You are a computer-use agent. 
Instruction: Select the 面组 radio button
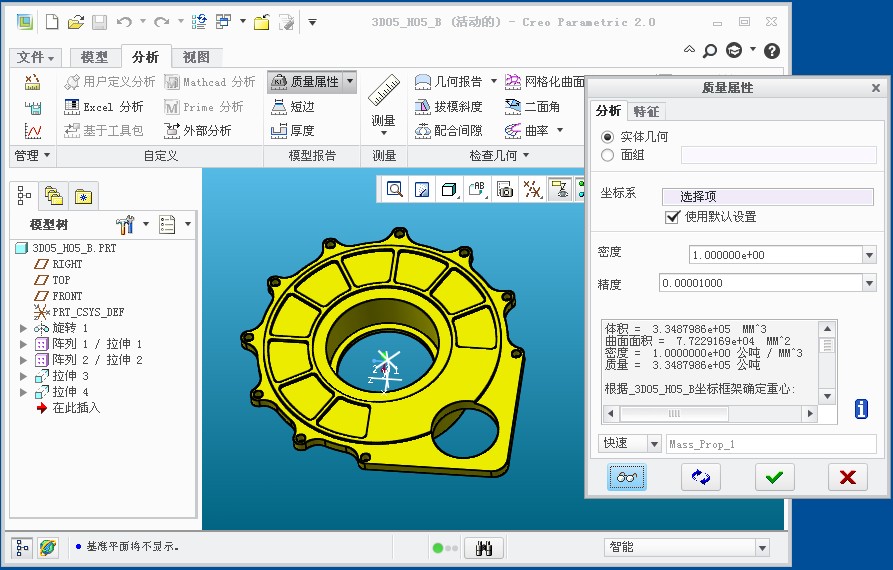pos(607,155)
